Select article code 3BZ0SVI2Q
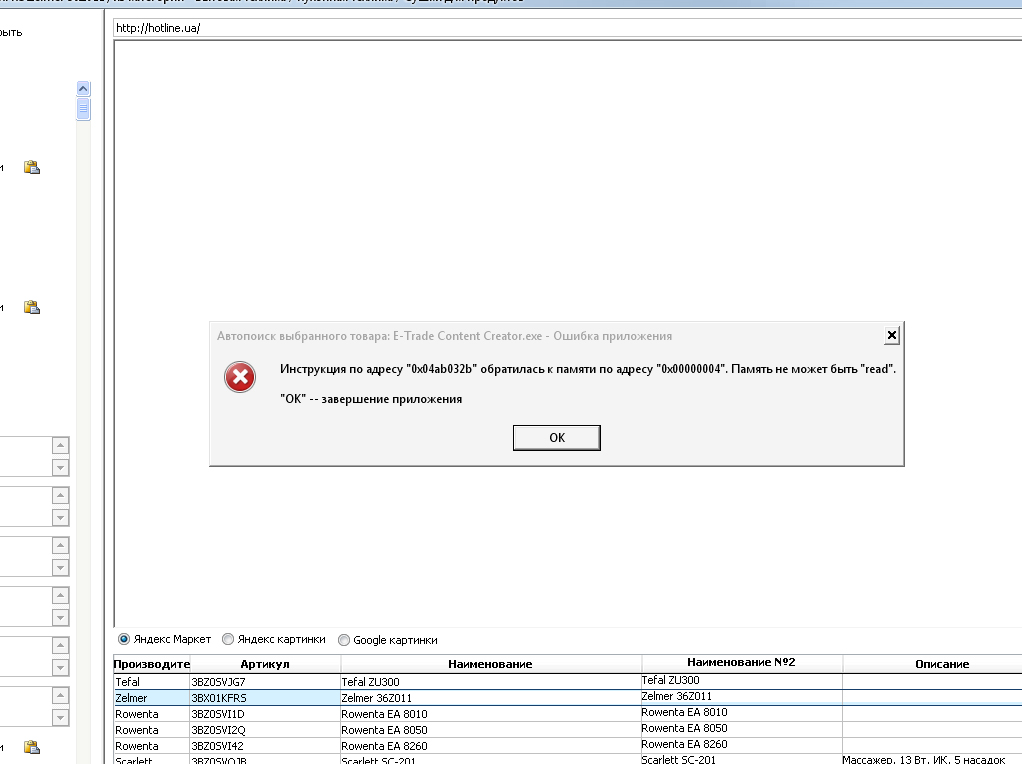This screenshot has height=764, width=1022. pyautogui.click(x=265, y=730)
